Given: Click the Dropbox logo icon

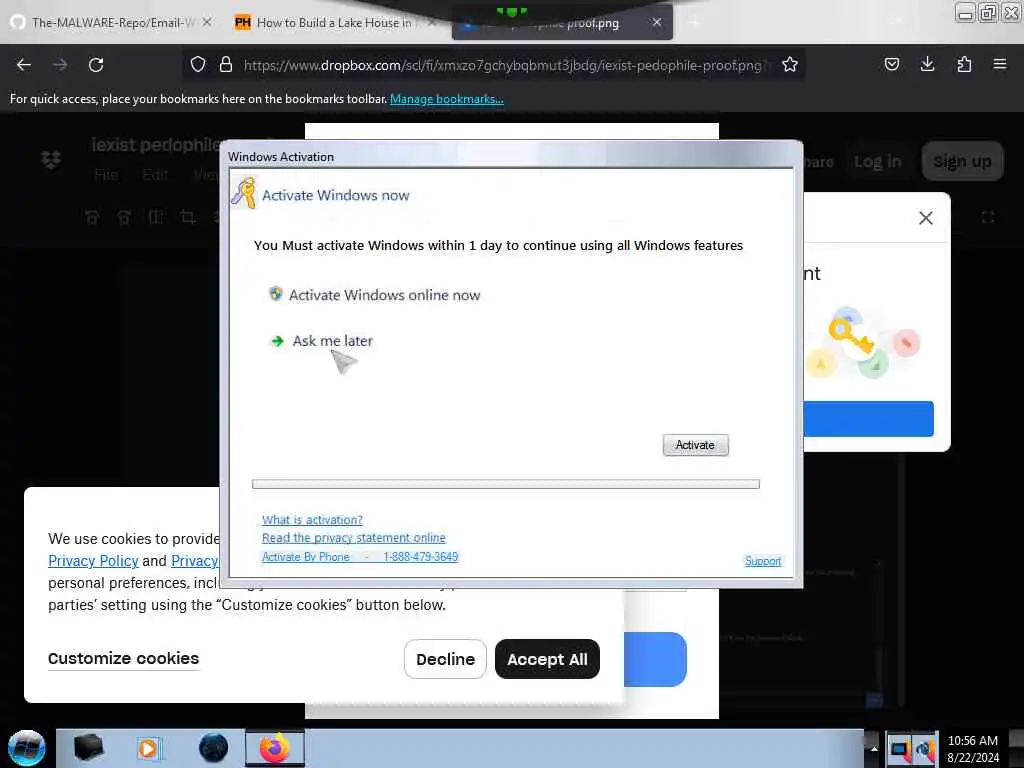Looking at the screenshot, I should pos(51,159).
